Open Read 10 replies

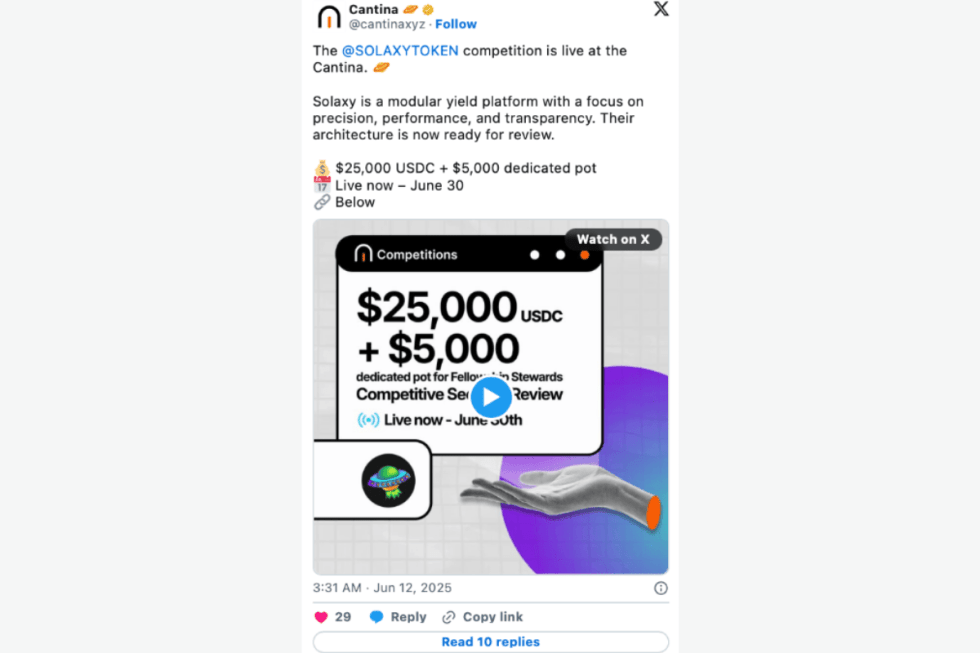491,642
